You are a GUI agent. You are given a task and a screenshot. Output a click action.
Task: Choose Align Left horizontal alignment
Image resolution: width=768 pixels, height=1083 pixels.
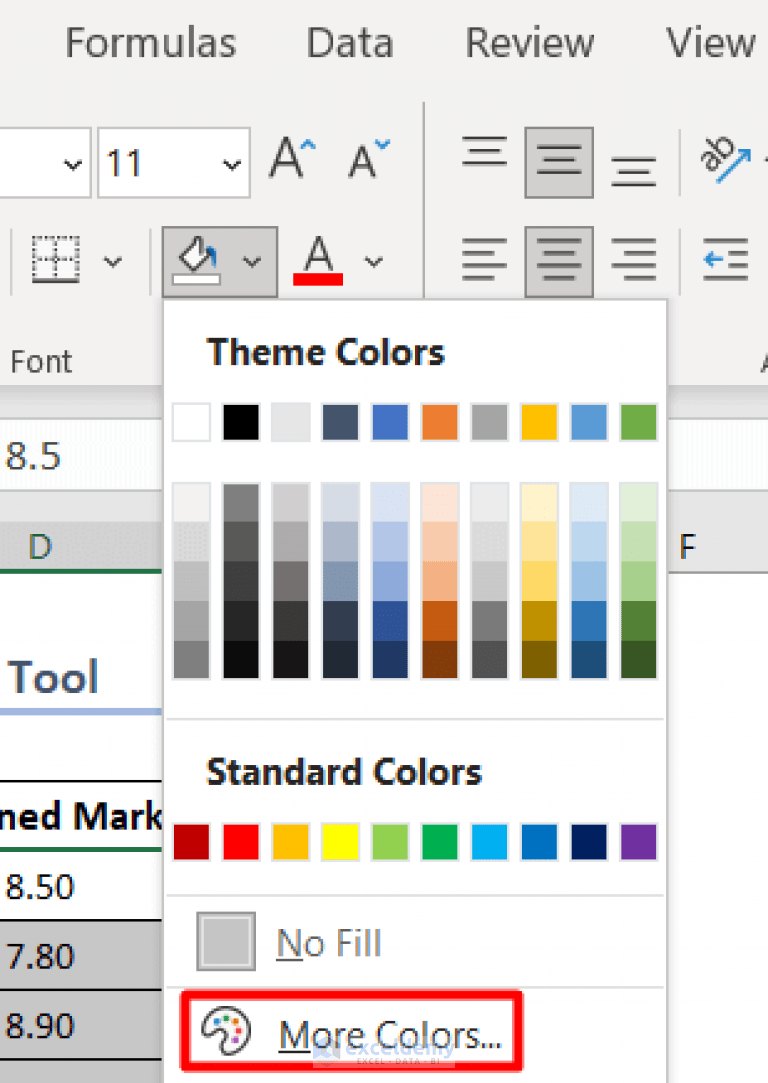(484, 260)
